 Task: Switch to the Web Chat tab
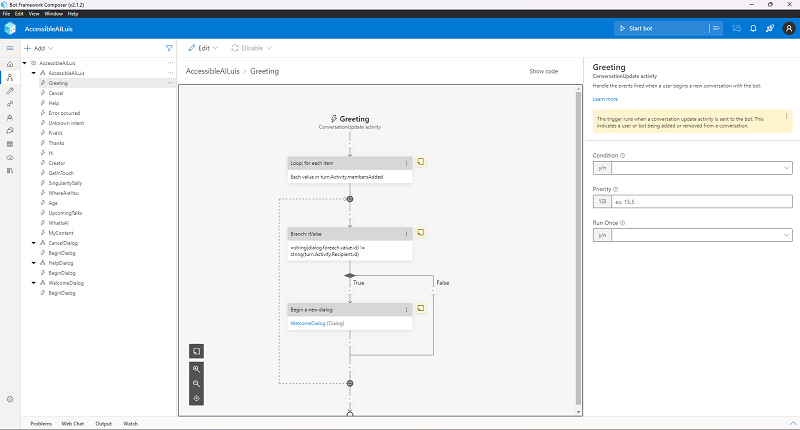pyautogui.click(x=72, y=423)
